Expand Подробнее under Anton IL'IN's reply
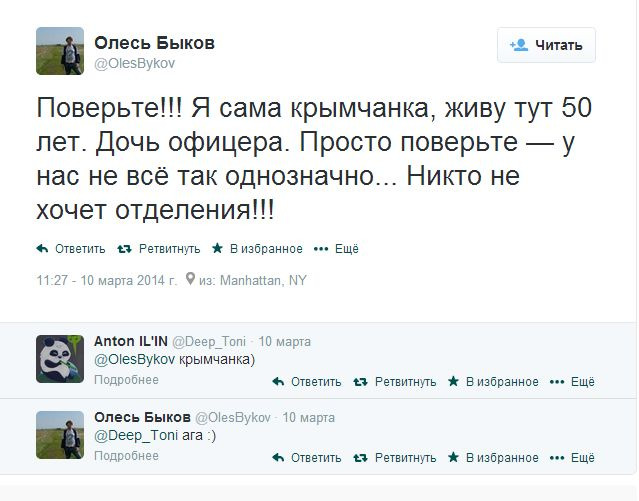Image resolution: width=639 pixels, height=501 pixels. [x=126, y=381]
